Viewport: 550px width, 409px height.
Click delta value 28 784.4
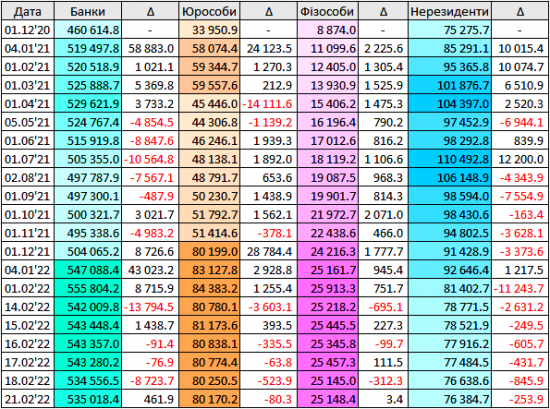[269, 252]
